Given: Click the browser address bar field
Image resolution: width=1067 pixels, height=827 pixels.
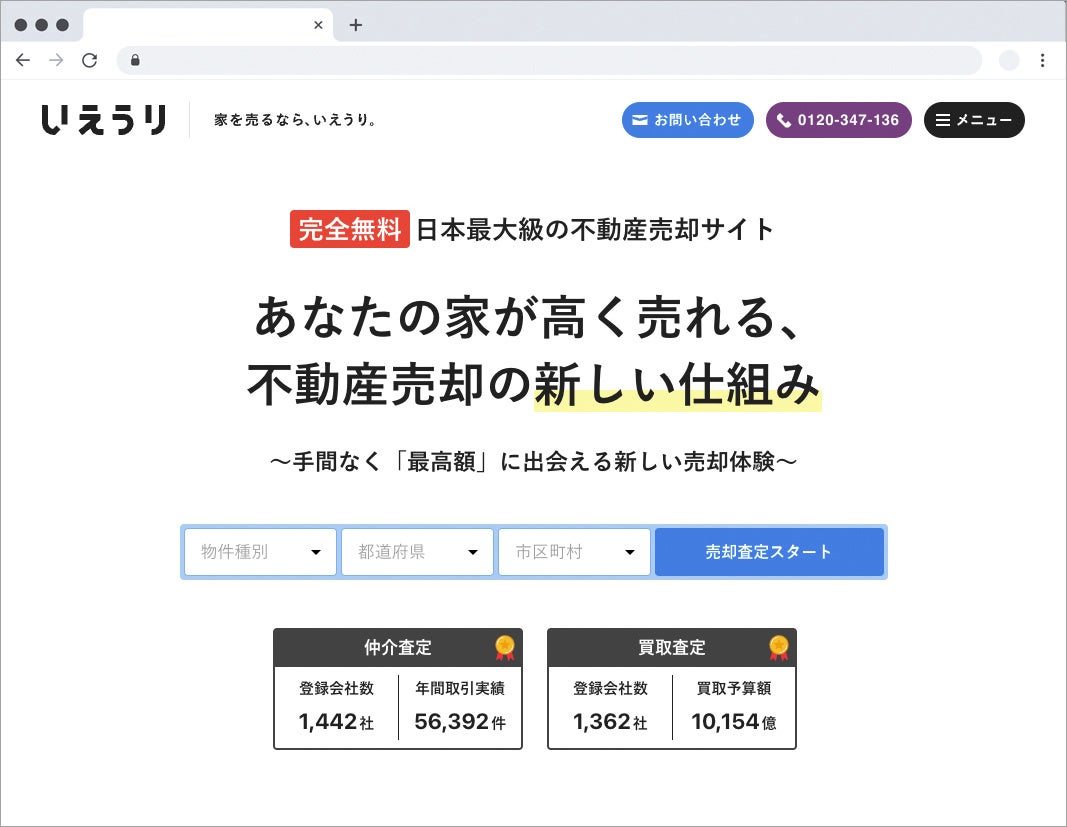Looking at the screenshot, I should pyautogui.click(x=549, y=60).
